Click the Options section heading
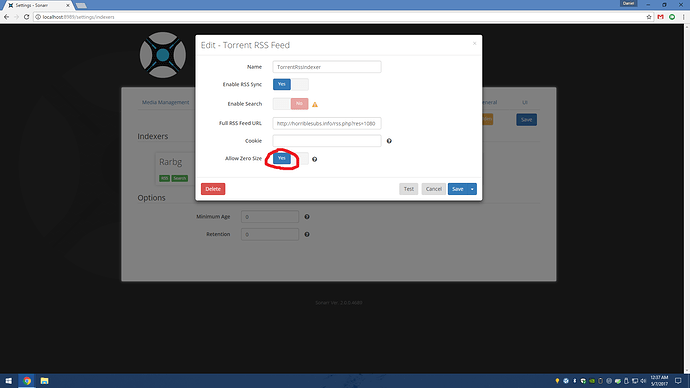Image resolution: width=690 pixels, height=388 pixels. click(151, 198)
